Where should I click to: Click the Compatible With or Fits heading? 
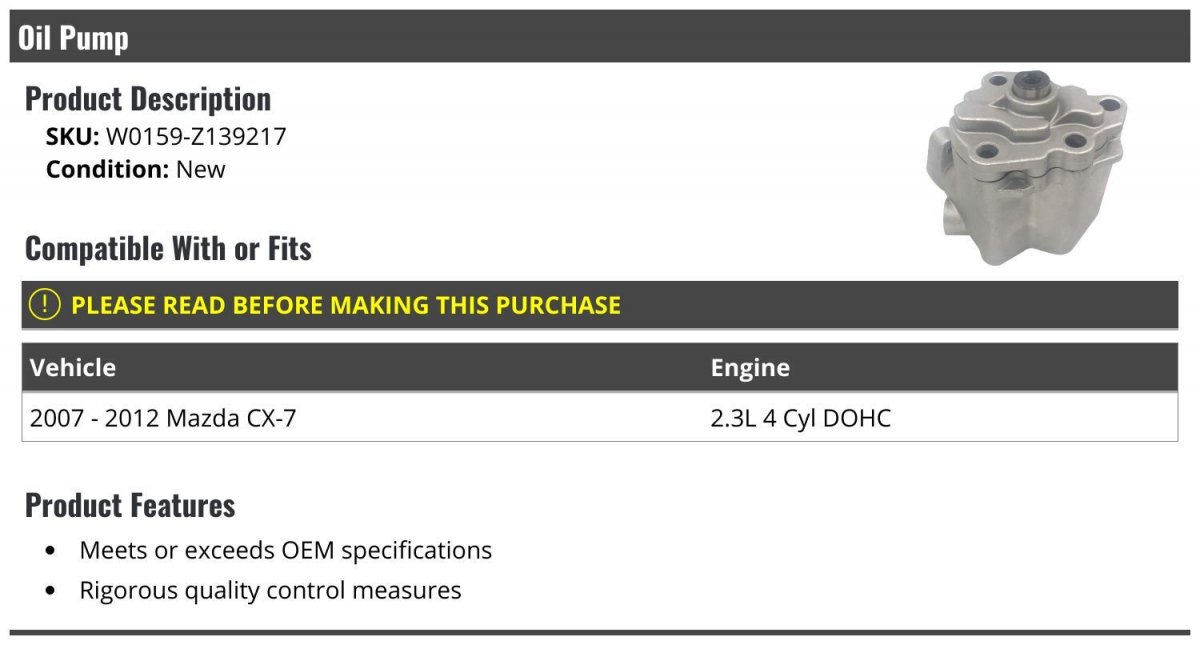[168, 249]
